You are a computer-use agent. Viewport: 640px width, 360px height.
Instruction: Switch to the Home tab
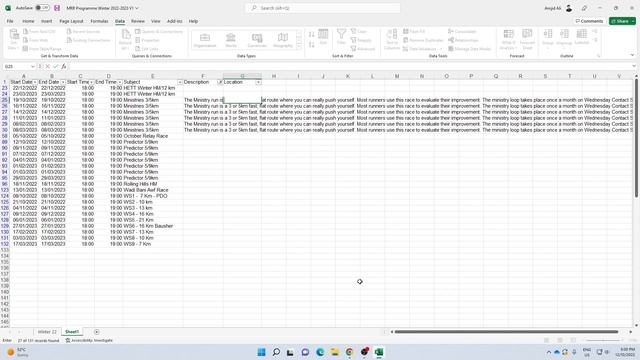pyautogui.click(x=28, y=21)
